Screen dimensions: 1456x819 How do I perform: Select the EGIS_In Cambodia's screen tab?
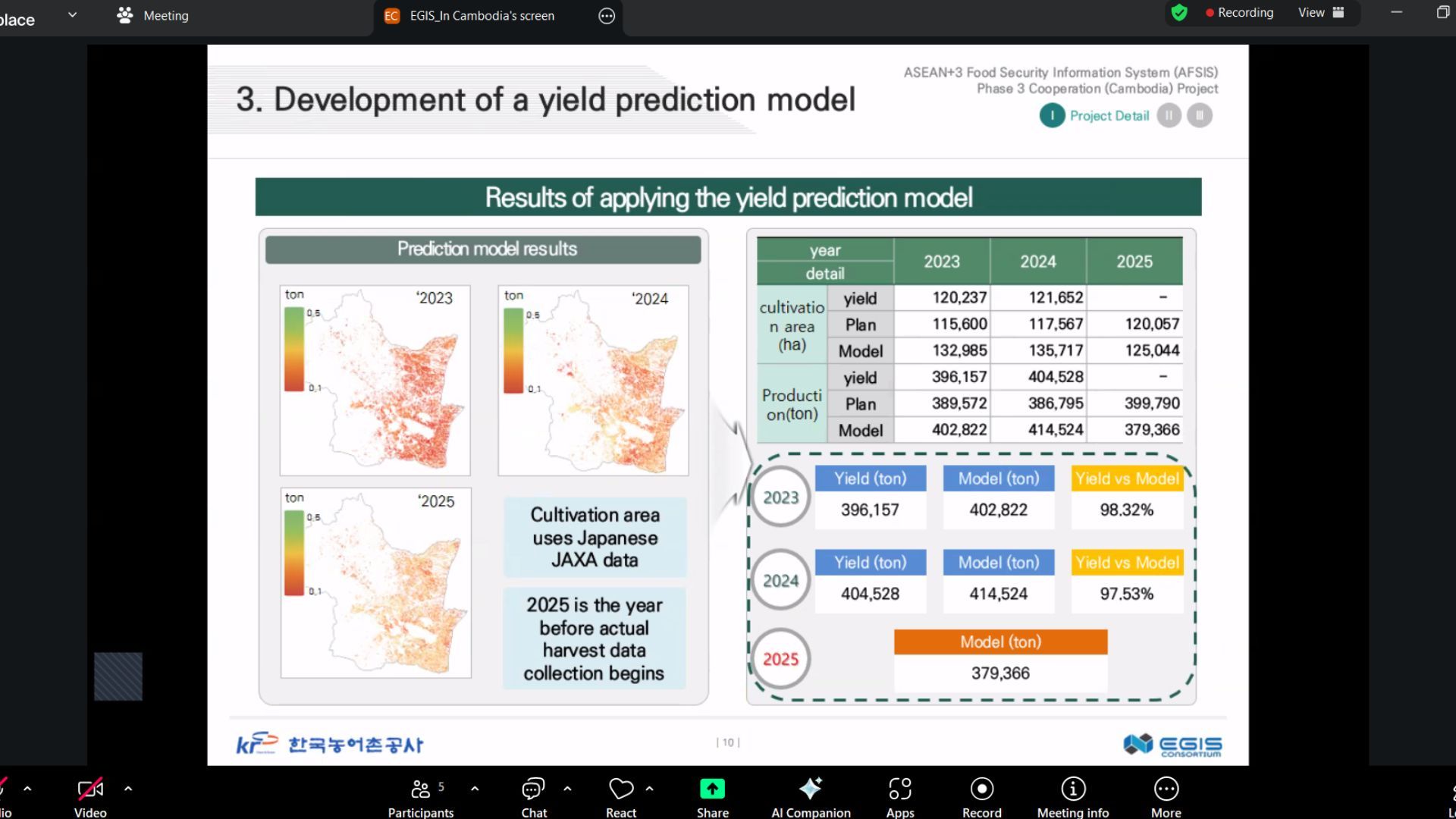[x=482, y=15]
